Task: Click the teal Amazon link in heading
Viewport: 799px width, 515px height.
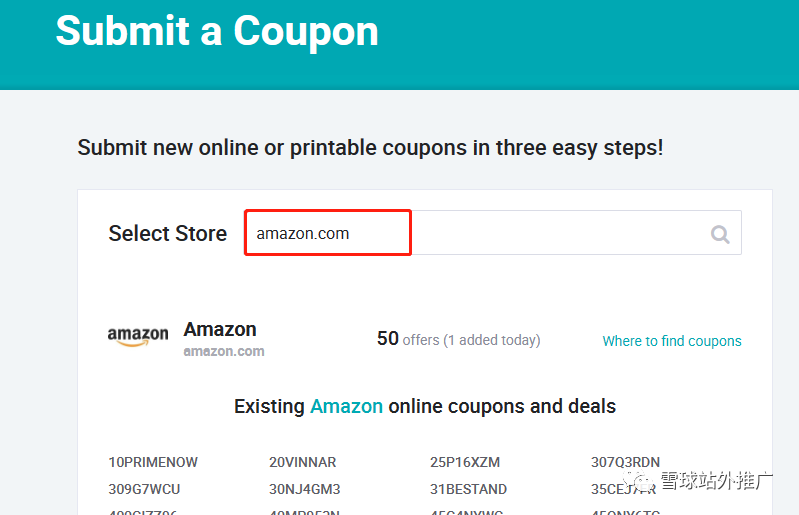Action: (346, 407)
